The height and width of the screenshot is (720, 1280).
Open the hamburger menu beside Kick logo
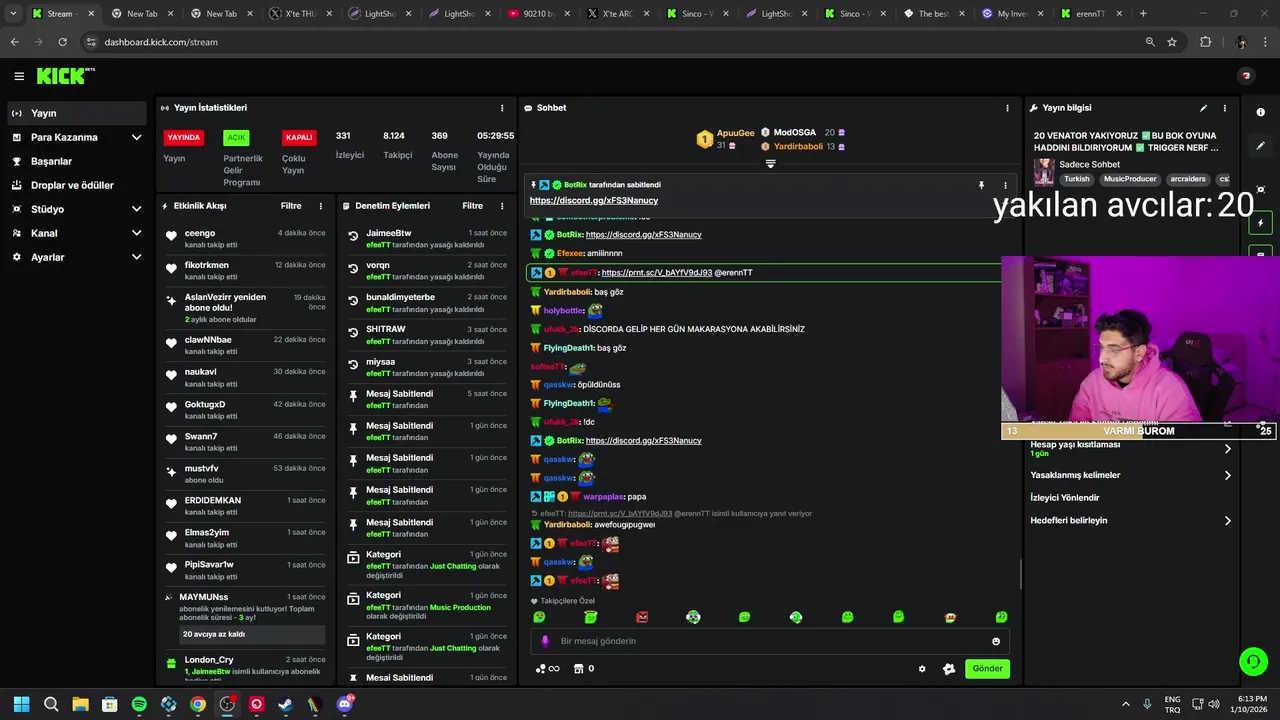coord(19,76)
